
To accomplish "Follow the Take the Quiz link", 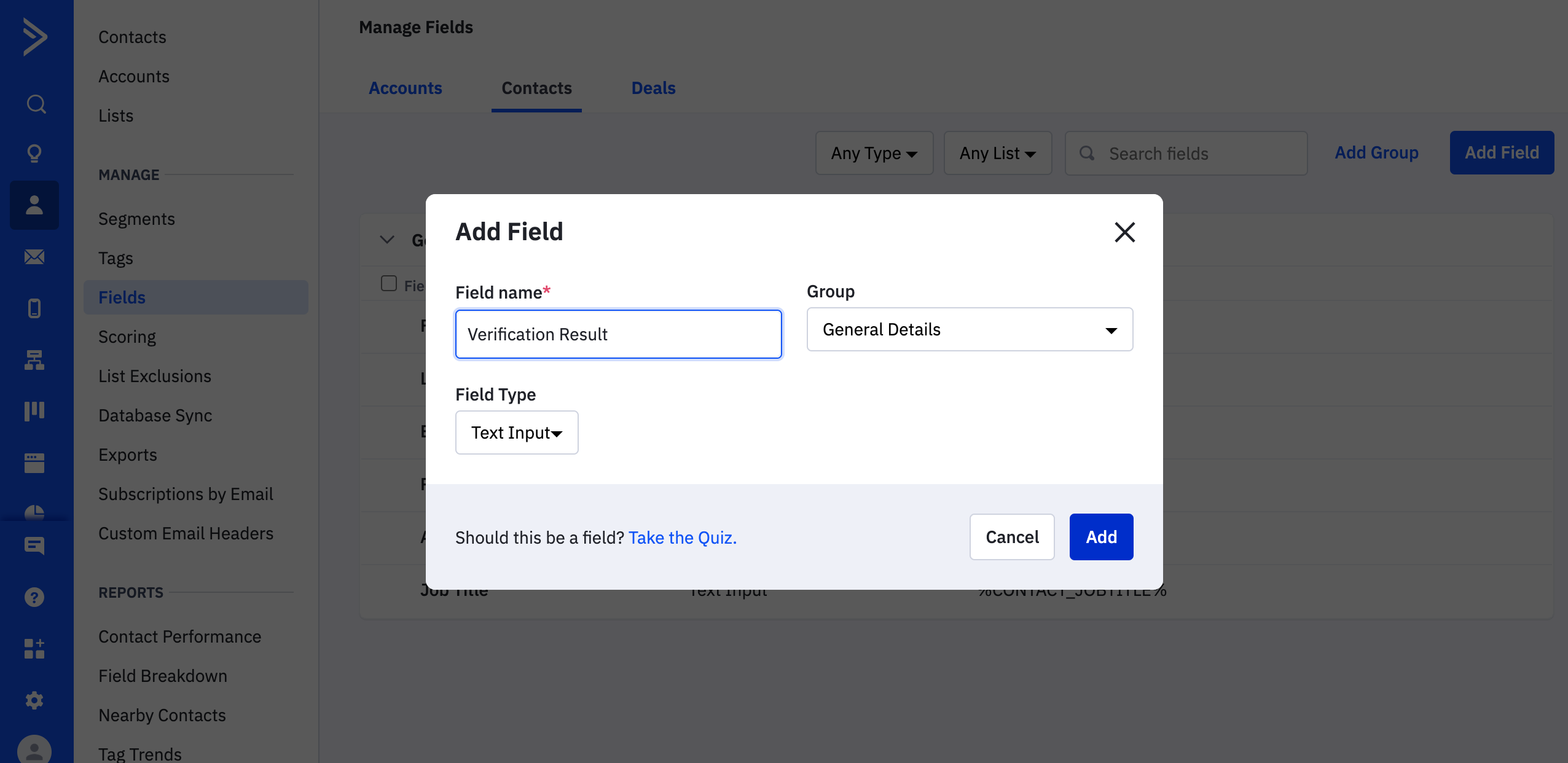I will point(682,538).
